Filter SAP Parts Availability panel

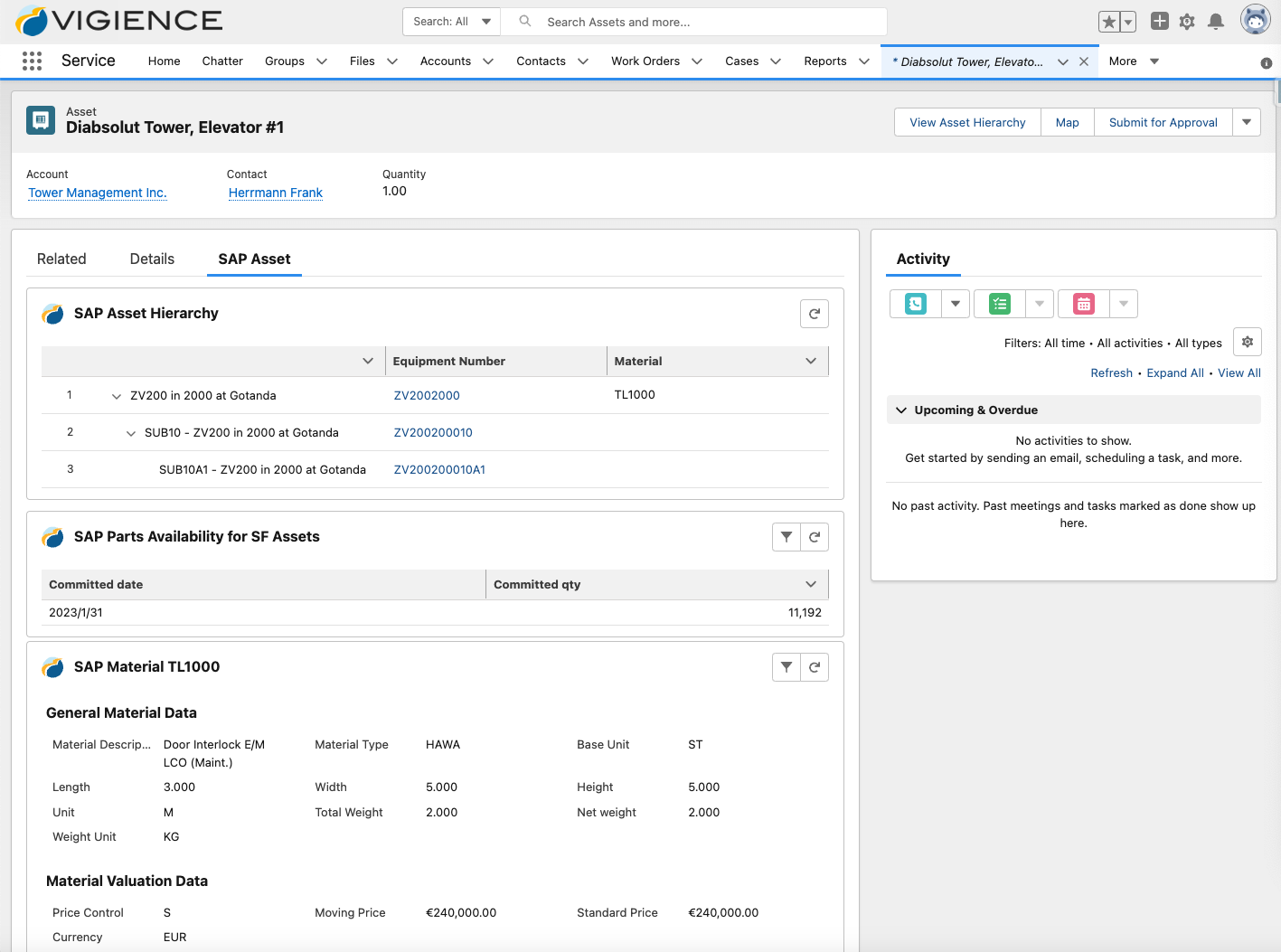[786, 537]
